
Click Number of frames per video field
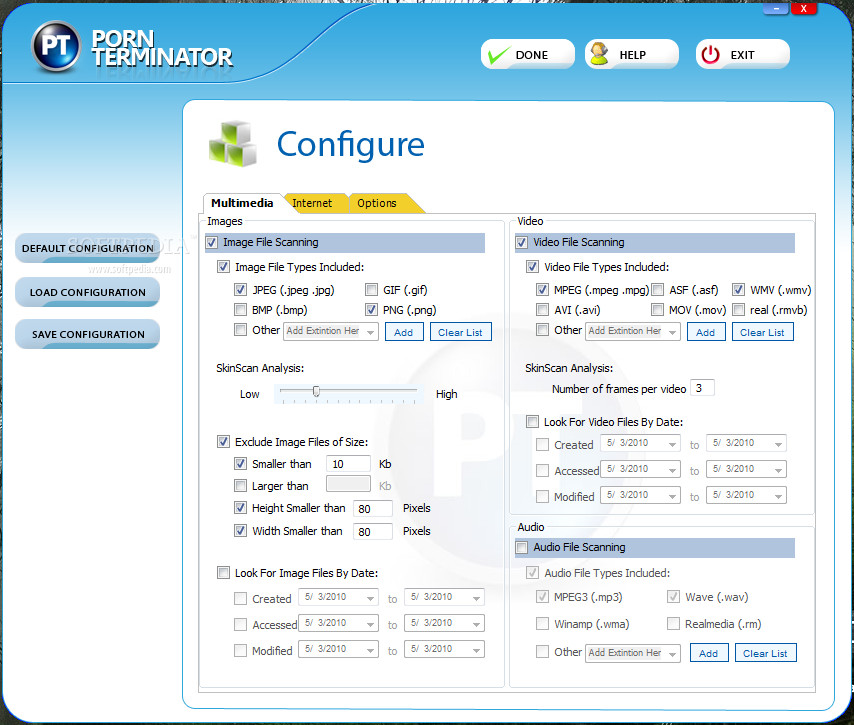(x=702, y=388)
